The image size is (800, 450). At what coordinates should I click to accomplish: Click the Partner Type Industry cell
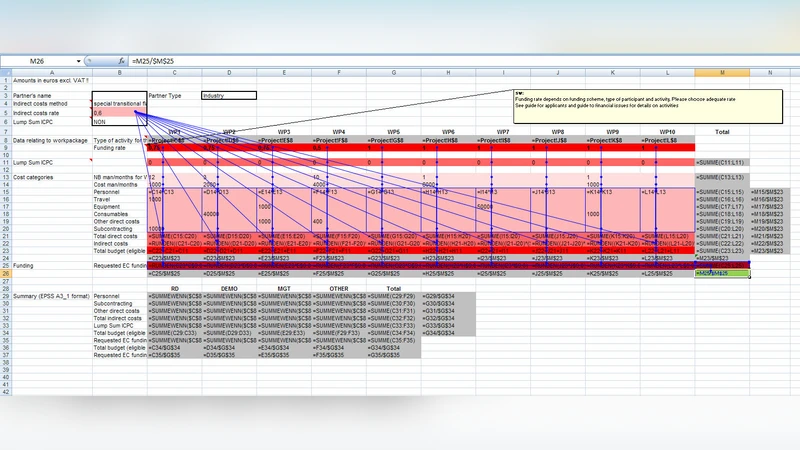(x=228, y=96)
